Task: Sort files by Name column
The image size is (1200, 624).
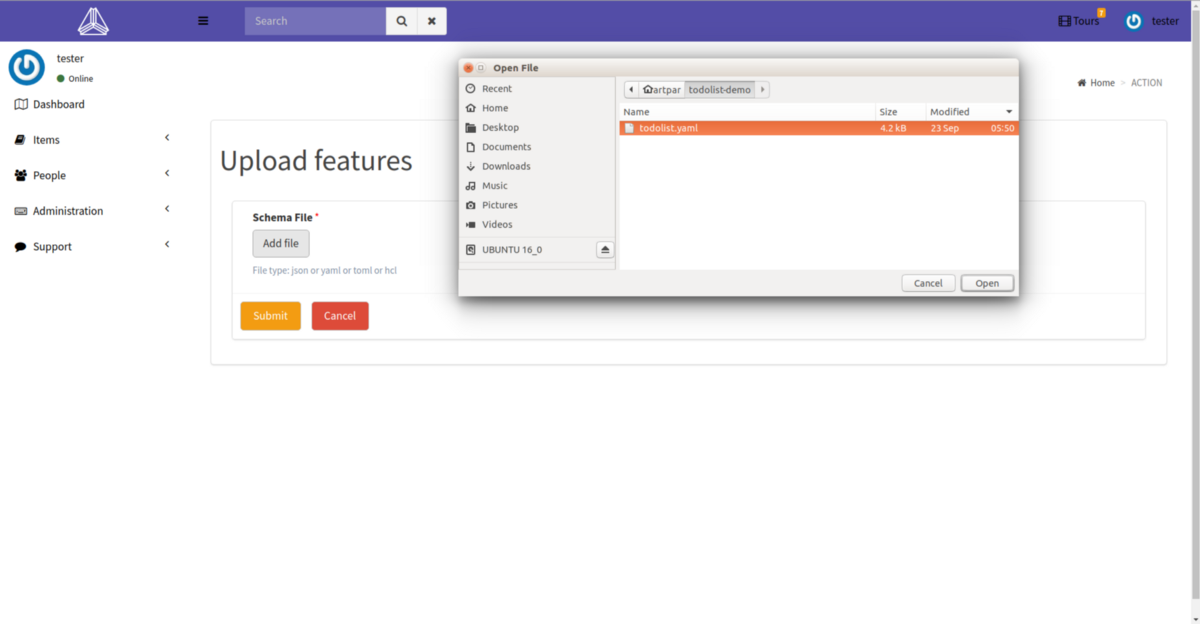Action: [747, 112]
